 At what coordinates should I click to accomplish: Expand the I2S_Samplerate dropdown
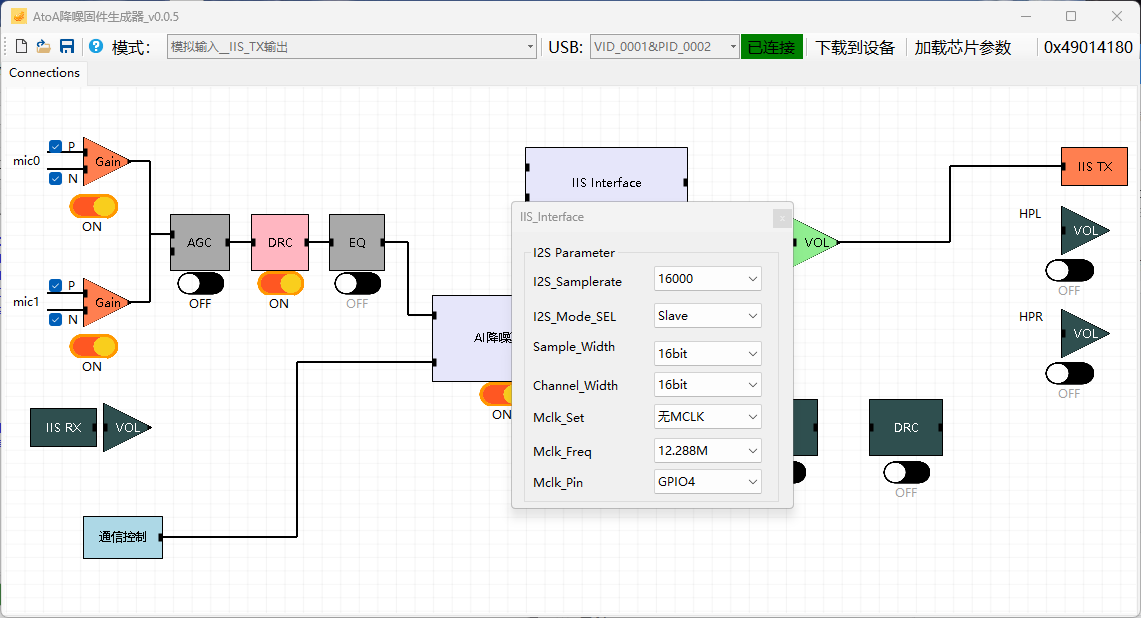coord(707,279)
